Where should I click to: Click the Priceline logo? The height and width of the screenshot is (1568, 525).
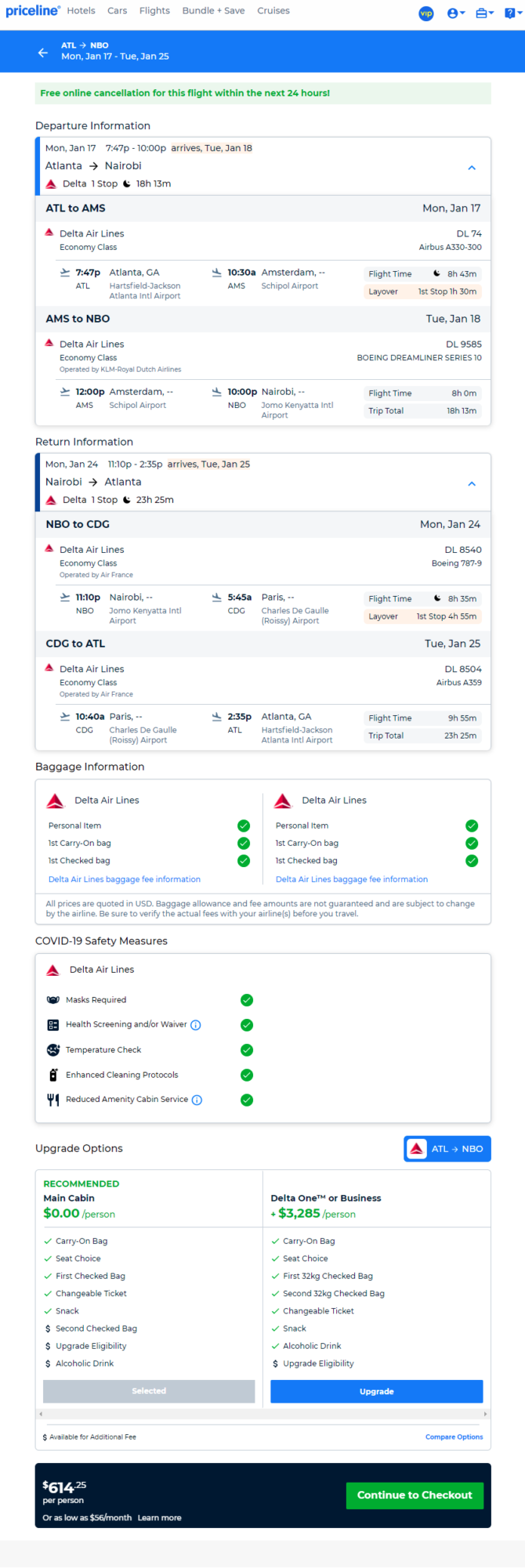pyautogui.click(x=32, y=11)
